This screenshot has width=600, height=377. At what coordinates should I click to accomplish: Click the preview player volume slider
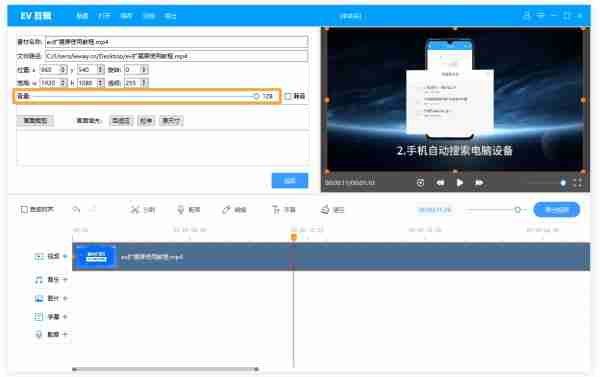click(x=547, y=183)
